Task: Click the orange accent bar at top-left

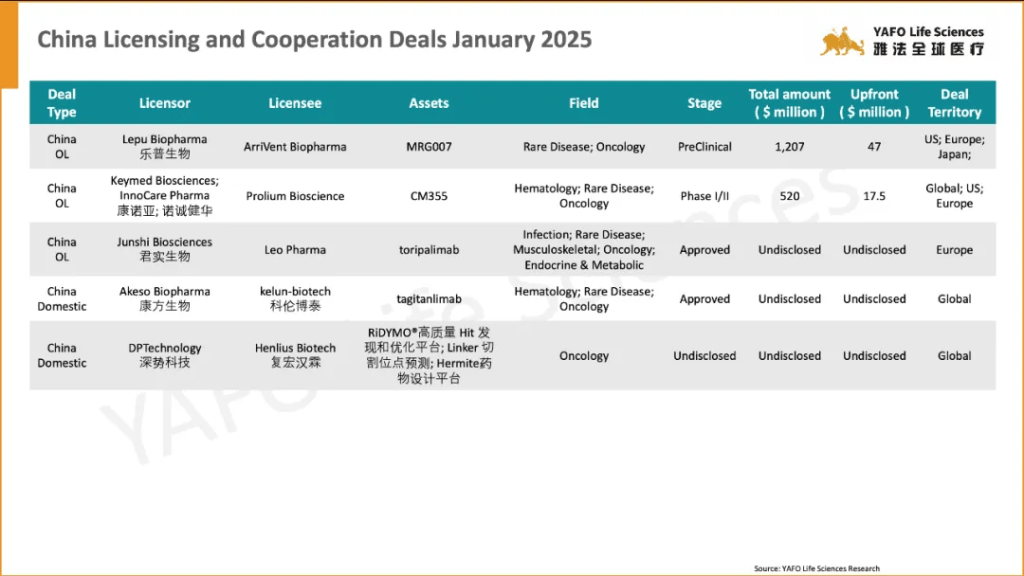Action: tap(9, 45)
